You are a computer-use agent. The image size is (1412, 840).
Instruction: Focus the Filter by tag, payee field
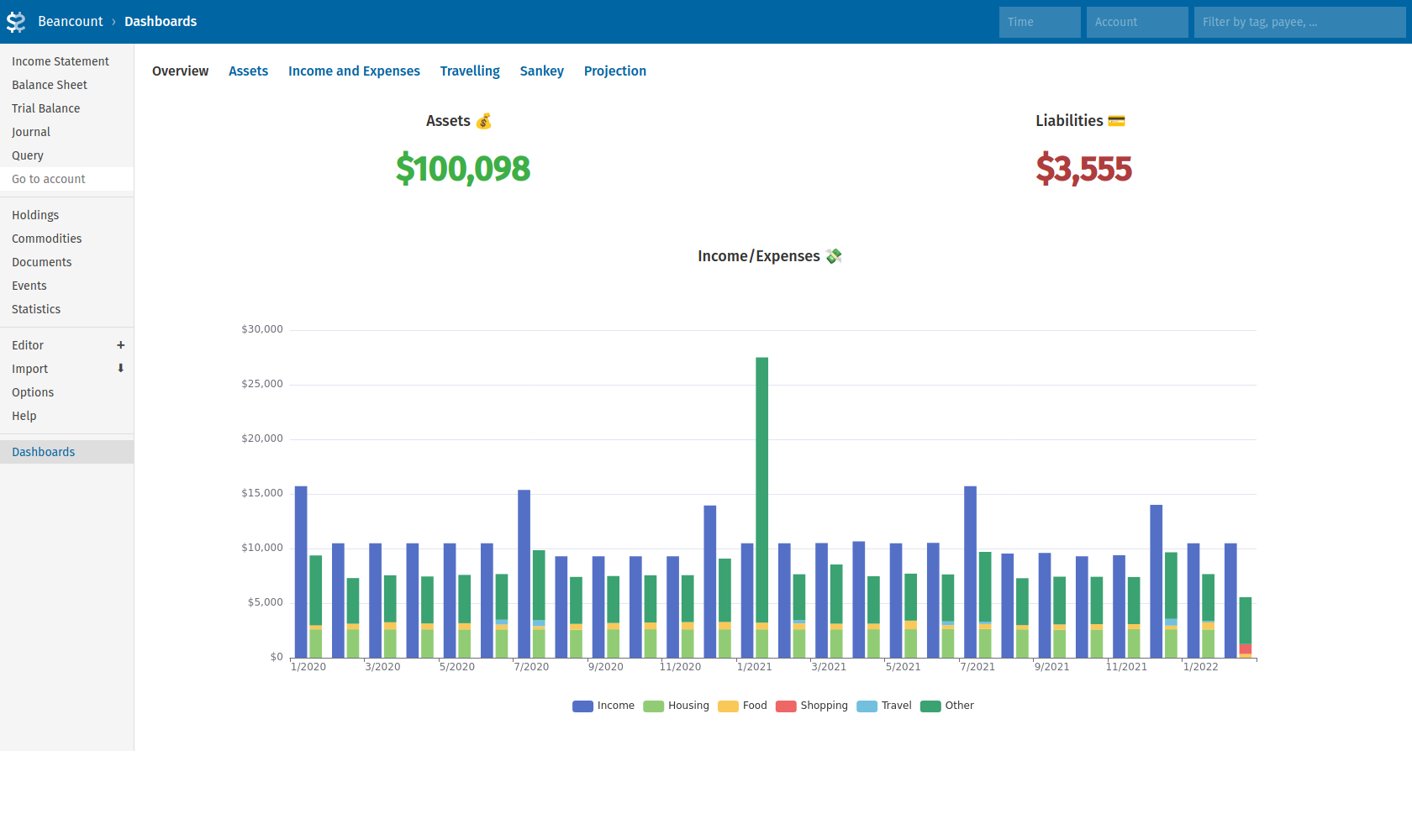coord(1299,22)
